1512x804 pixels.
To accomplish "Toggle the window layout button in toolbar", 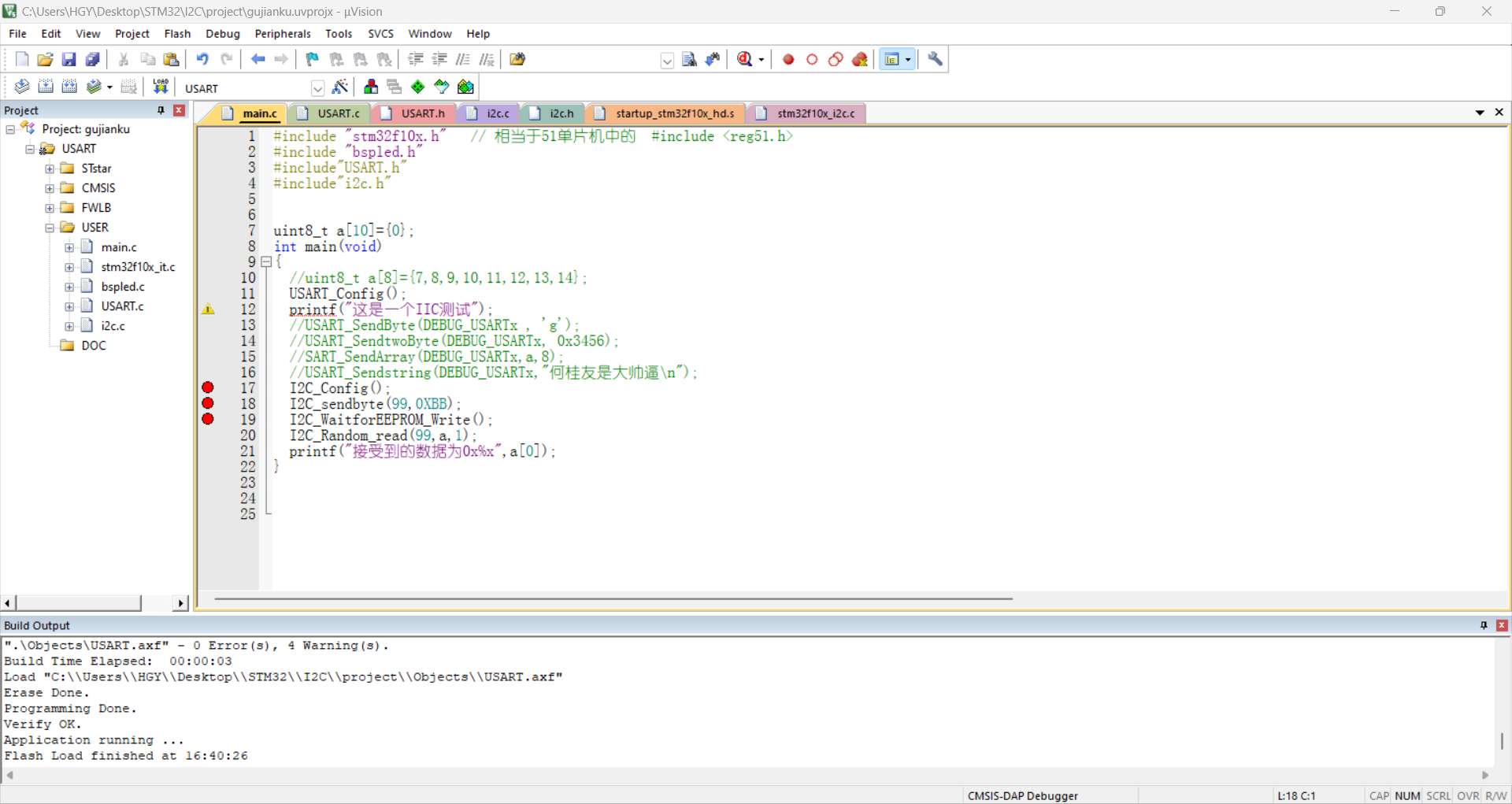I will (x=891, y=59).
